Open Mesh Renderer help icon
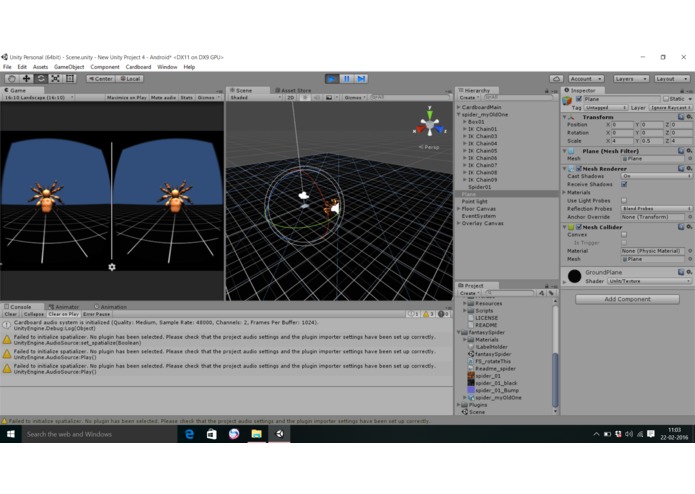The width and height of the screenshot is (695, 494). coord(681,168)
